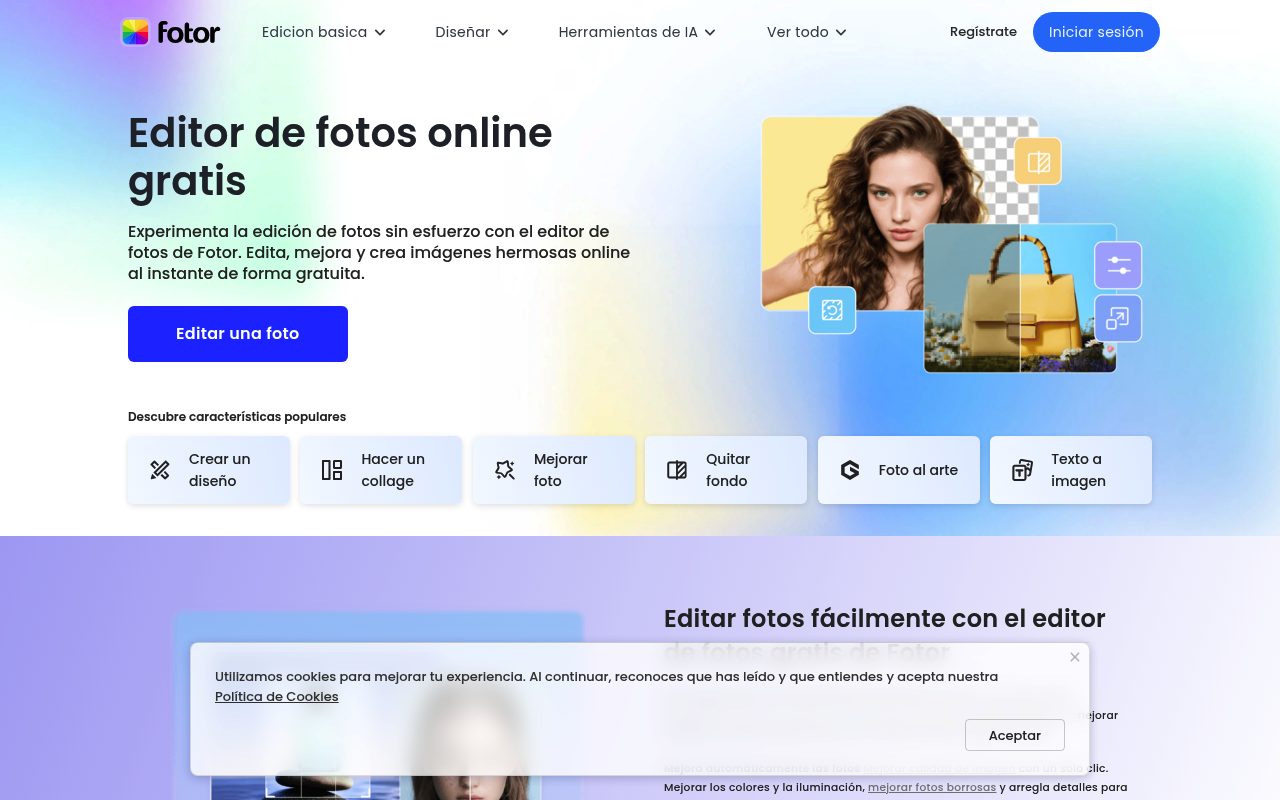Click the Fotor logo in header
The image size is (1280, 800).
171,32
